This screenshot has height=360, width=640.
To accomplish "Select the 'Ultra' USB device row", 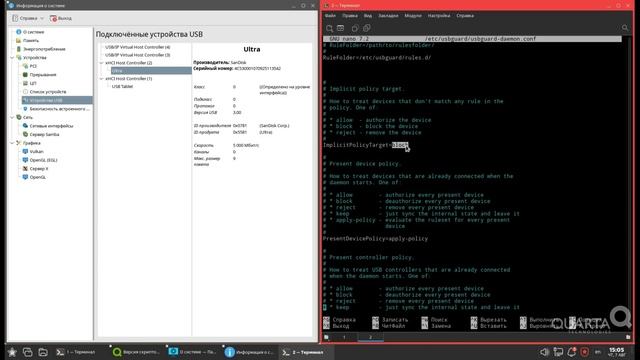I will (151, 71).
